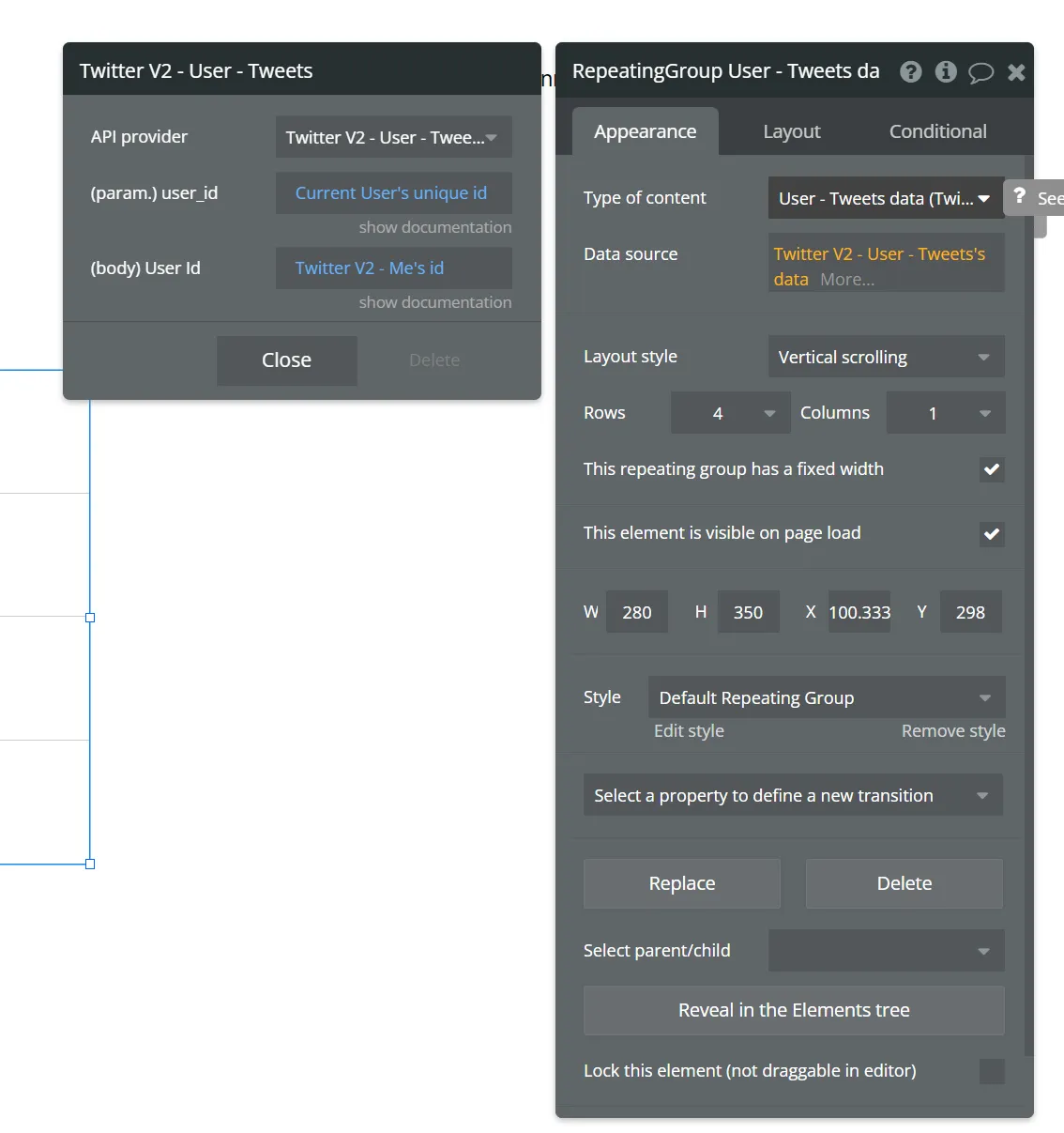The height and width of the screenshot is (1133, 1064).
Task: Open the Style dropdown 'Default Repeating Group'
Action: [827, 697]
